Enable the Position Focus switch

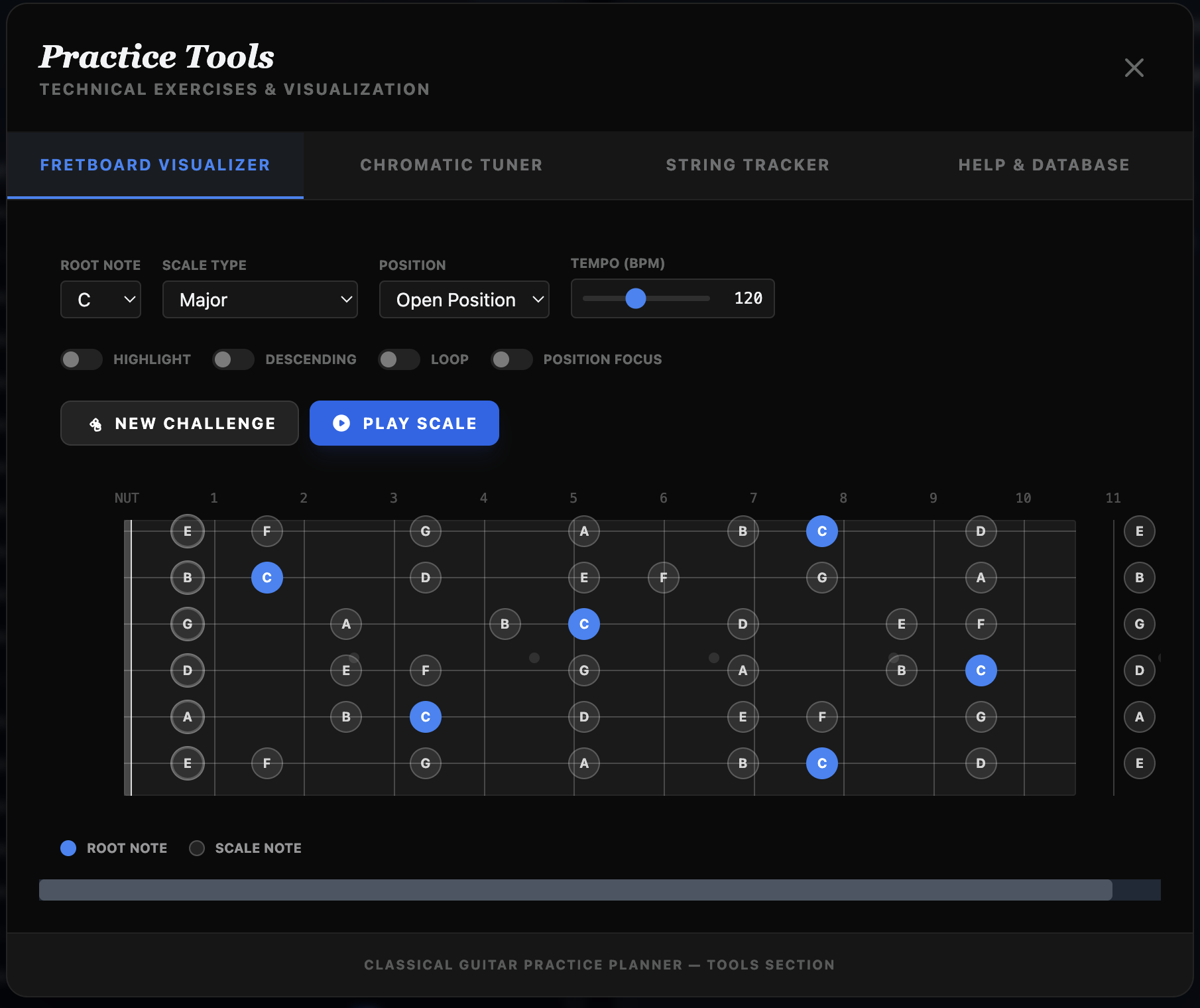click(x=512, y=359)
